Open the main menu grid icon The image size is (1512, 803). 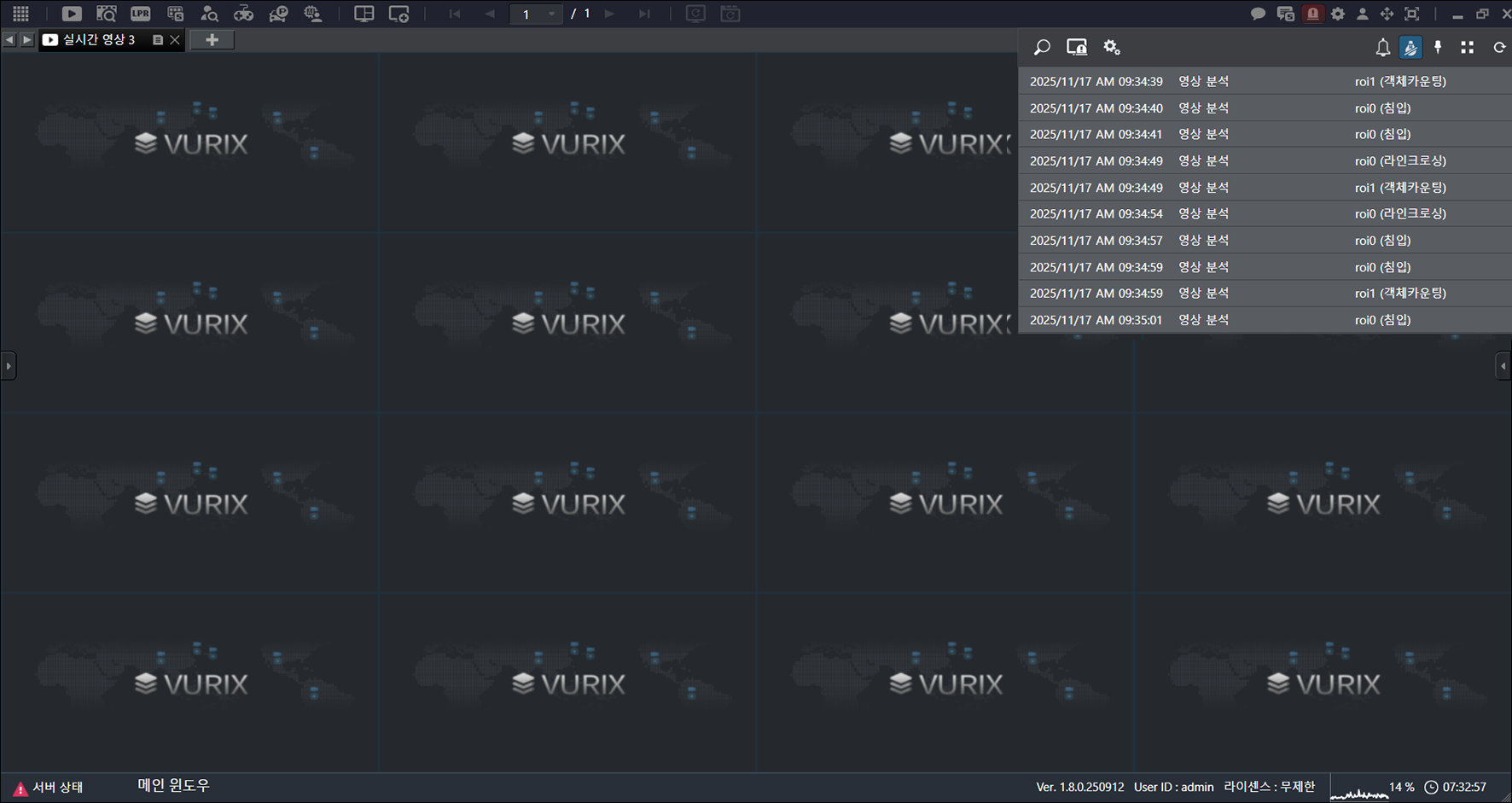[x=20, y=14]
